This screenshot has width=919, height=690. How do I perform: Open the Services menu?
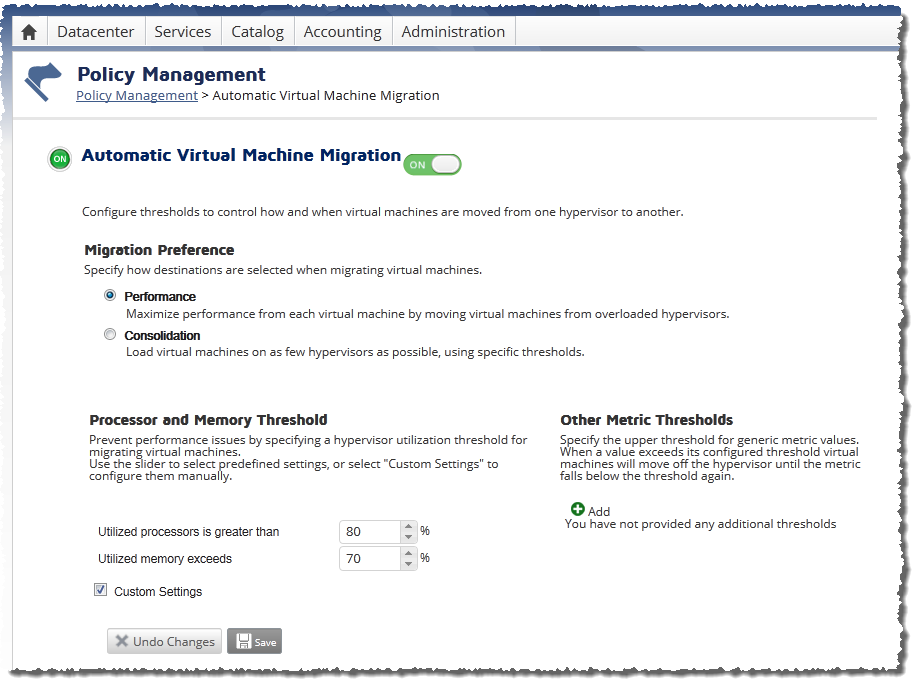[x=183, y=32]
